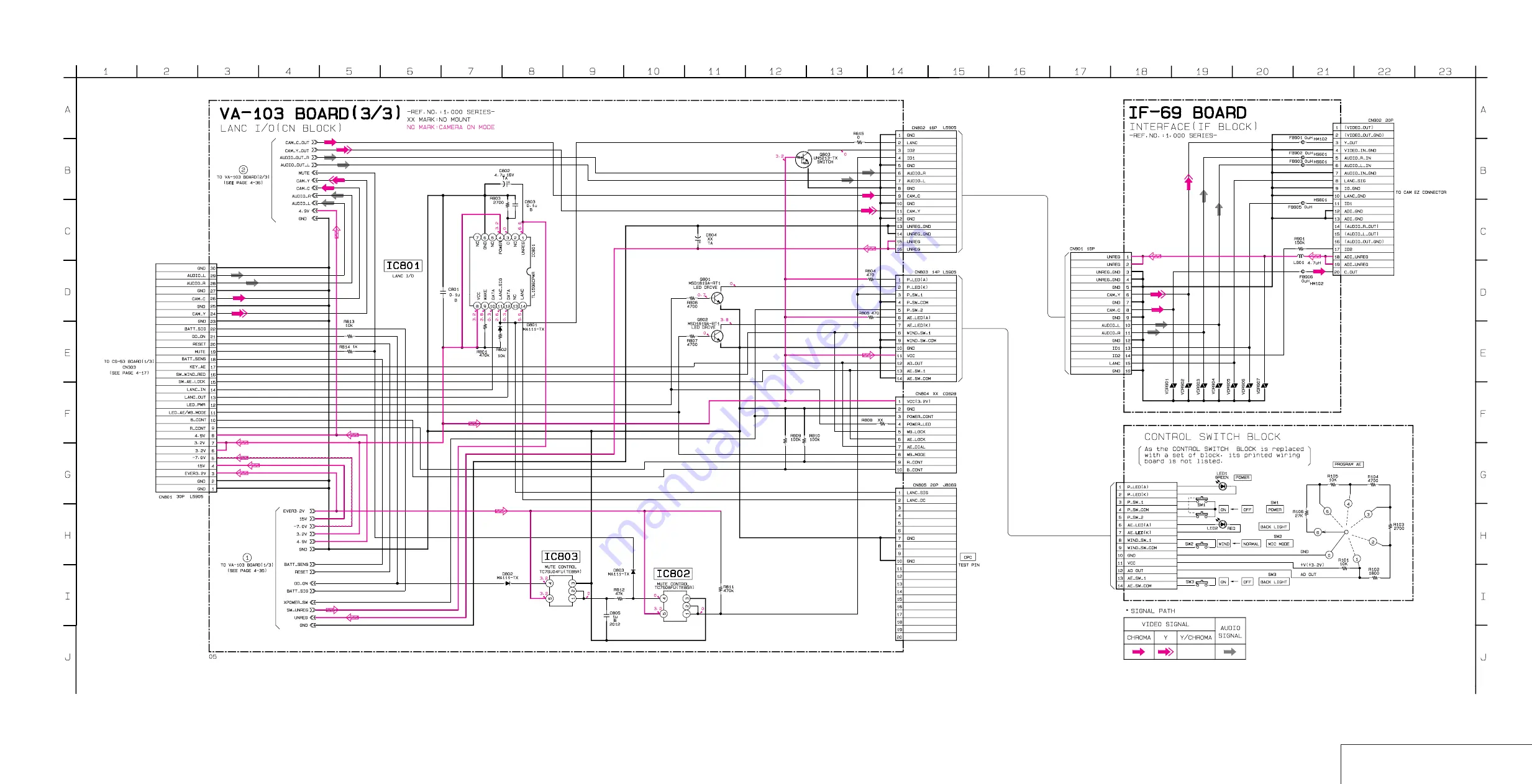Click the "AE_DIAL" pin 7 on CN804
Image resolution: width=1532 pixels, height=784 pixels.
pos(926,447)
